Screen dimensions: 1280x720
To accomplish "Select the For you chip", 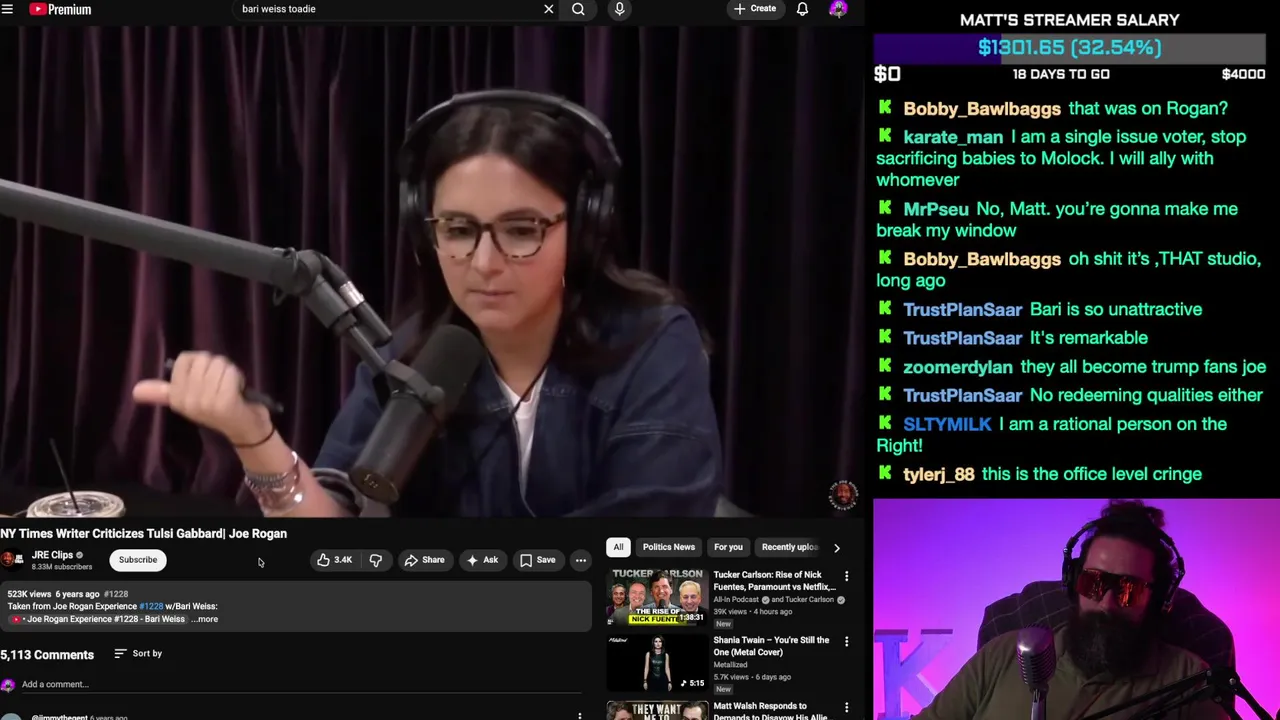I will pos(728,547).
